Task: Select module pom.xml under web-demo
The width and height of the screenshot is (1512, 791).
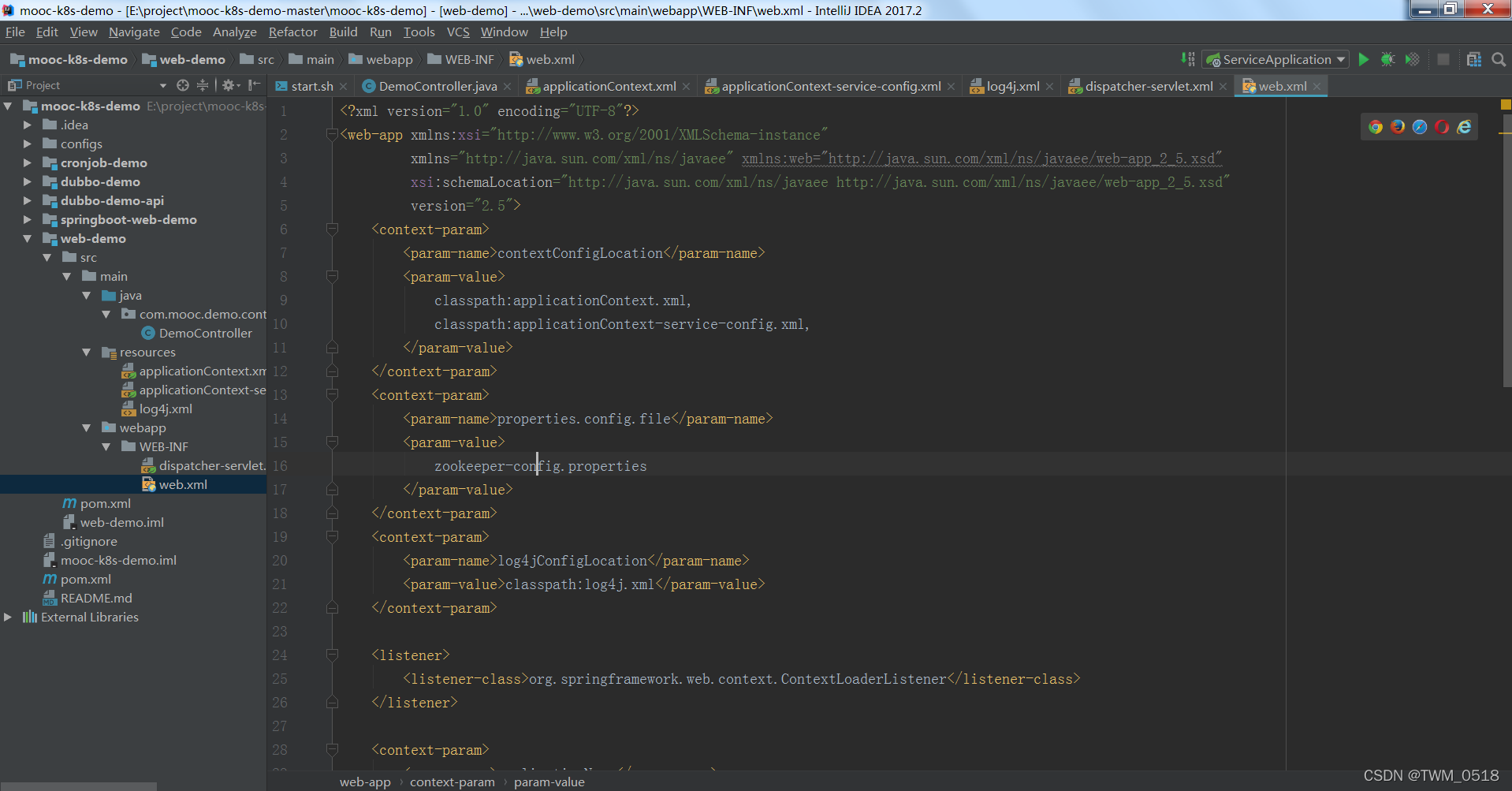Action: pyautogui.click(x=97, y=503)
